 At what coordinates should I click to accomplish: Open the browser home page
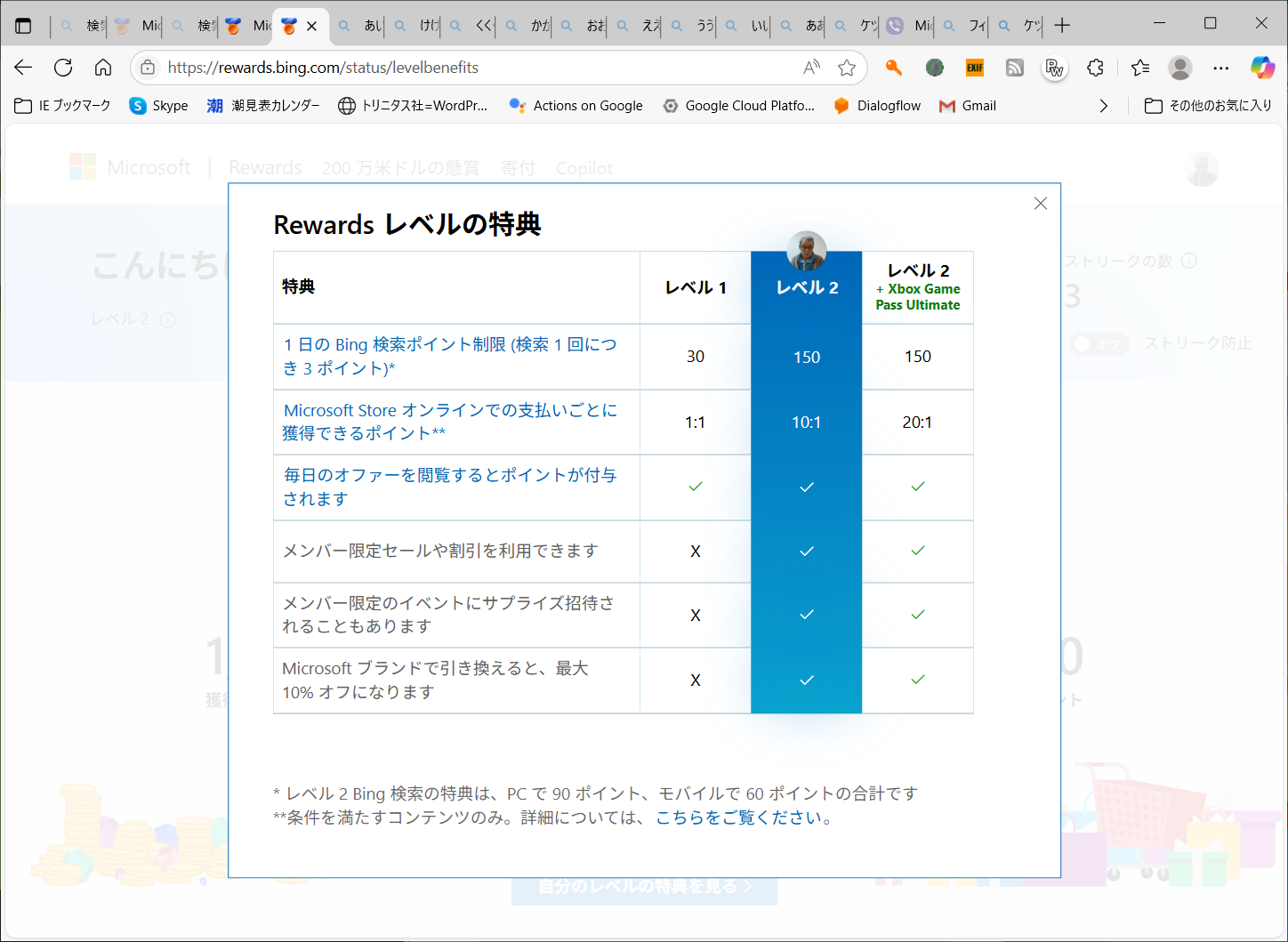click(x=103, y=68)
